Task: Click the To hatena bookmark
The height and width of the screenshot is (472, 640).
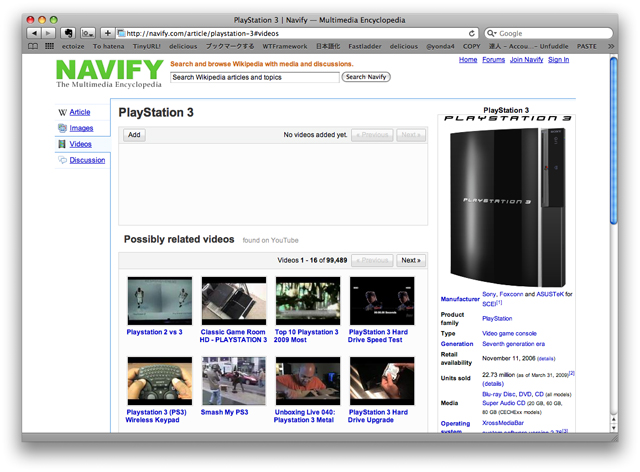Action: pyautogui.click(x=109, y=47)
